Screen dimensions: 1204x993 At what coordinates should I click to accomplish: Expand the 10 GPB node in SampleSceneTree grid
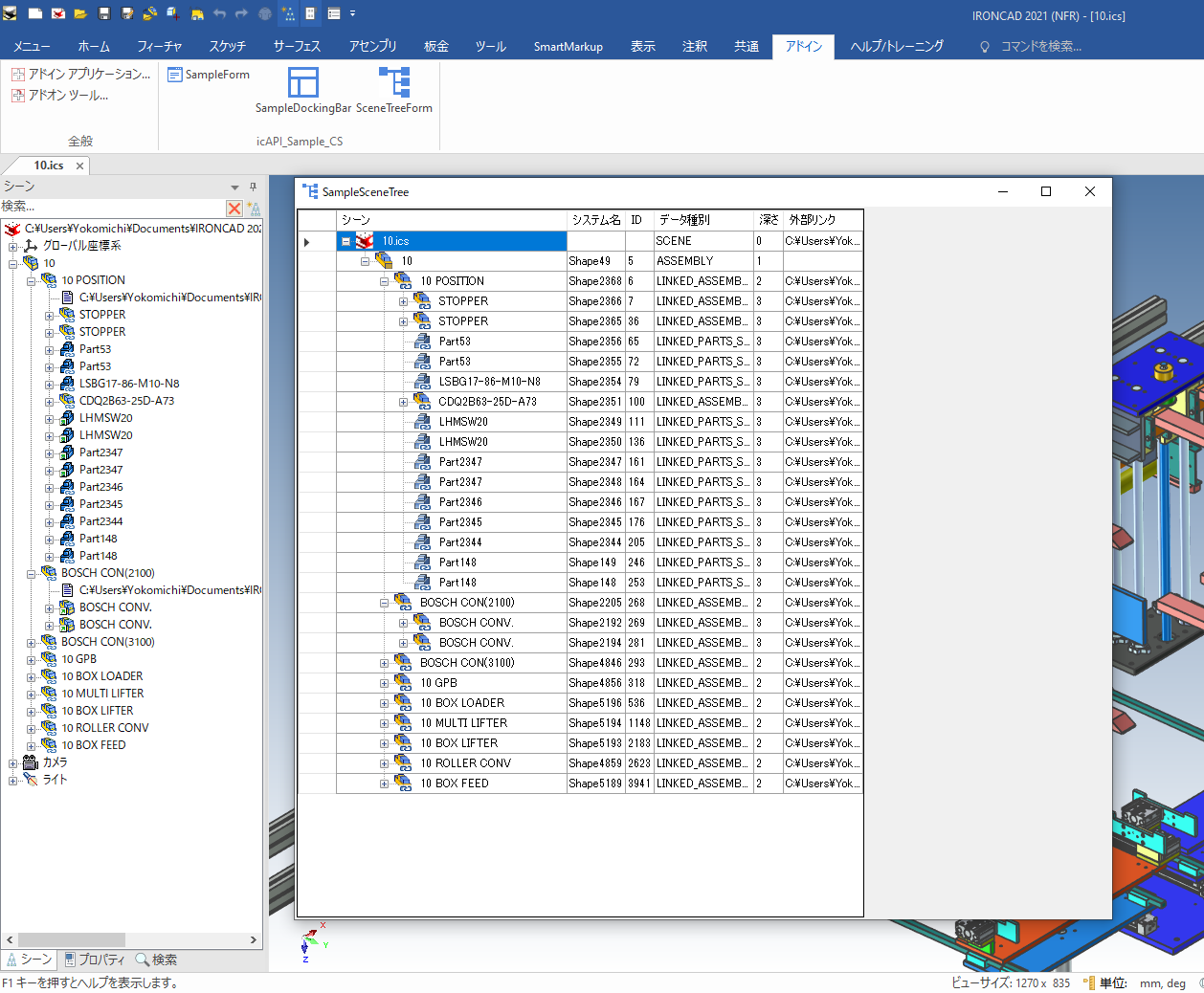[385, 683]
